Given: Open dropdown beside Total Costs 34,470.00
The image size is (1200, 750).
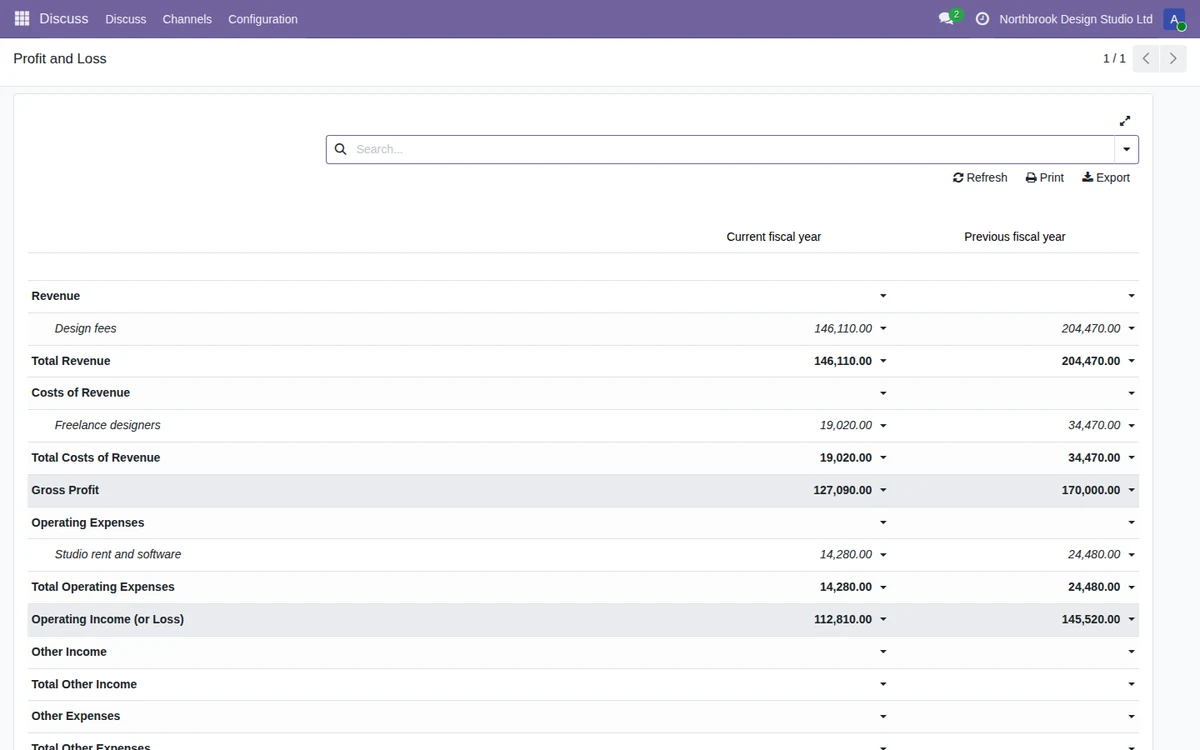Looking at the screenshot, I should (1132, 458).
